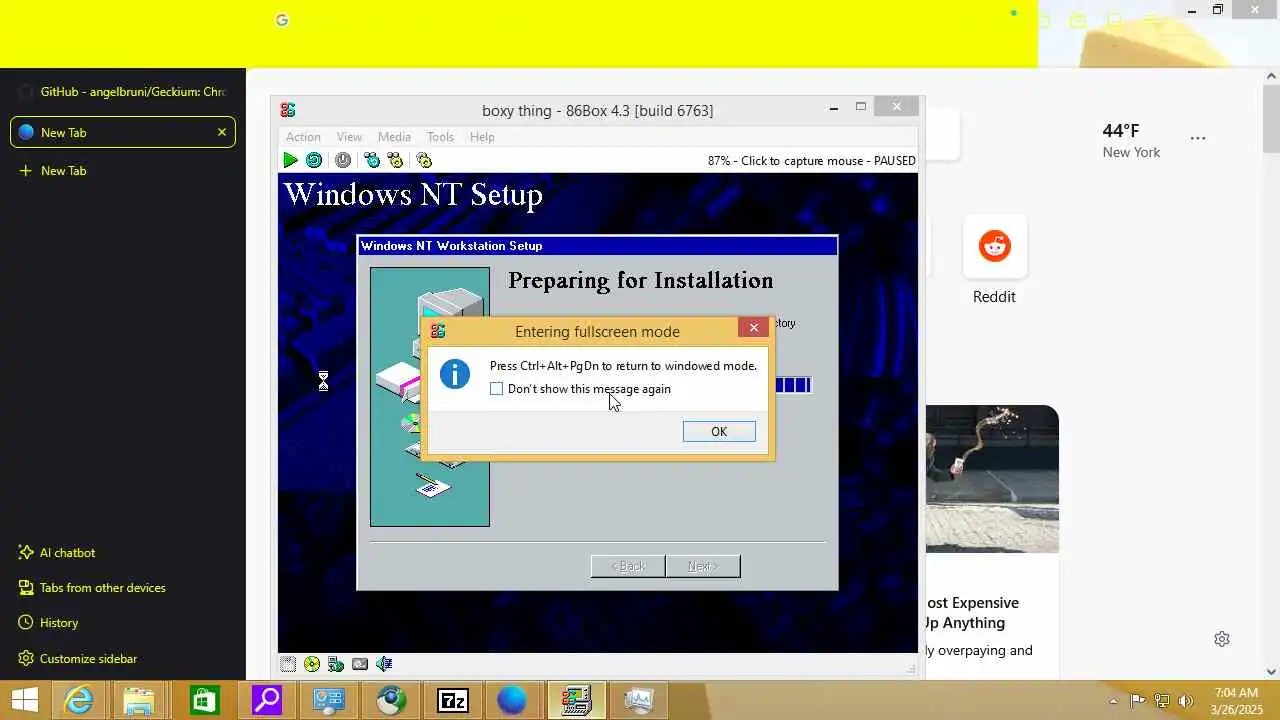This screenshot has width=1280, height=720.
Task: Open 'Tabs from other devices' in sidebar
Action: (92, 588)
